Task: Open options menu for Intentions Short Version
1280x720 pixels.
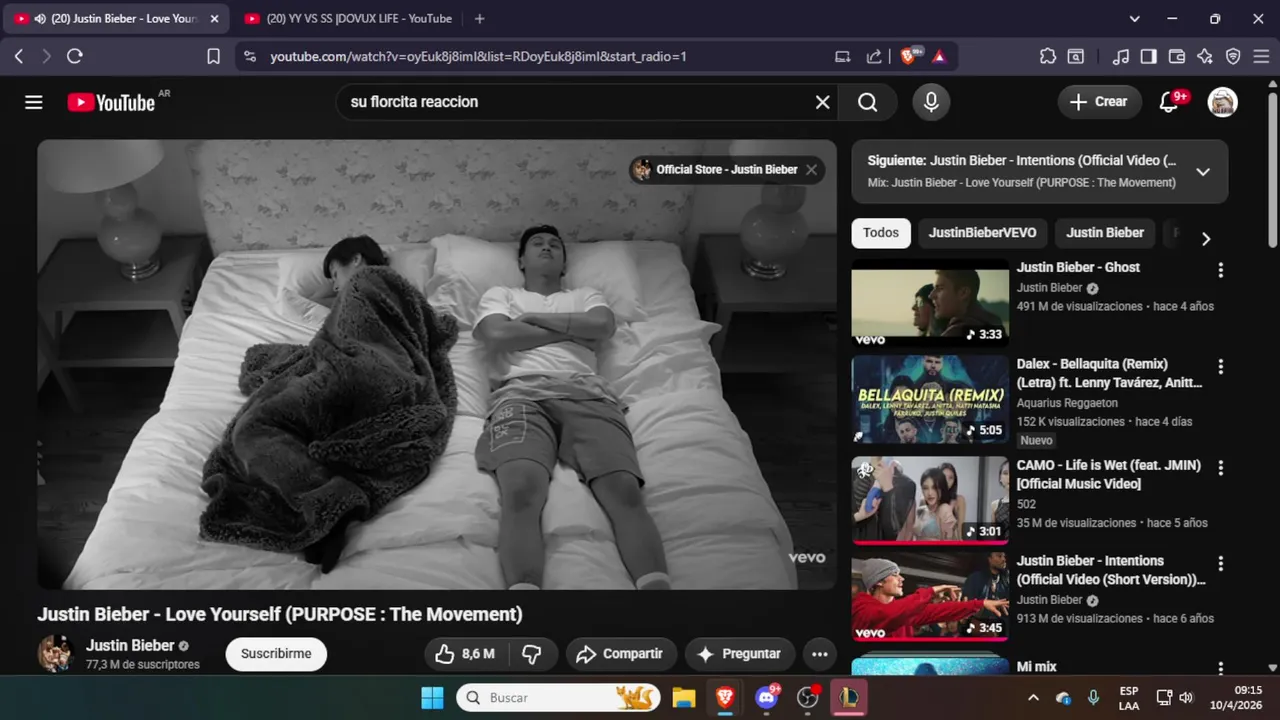Action: click(1220, 564)
